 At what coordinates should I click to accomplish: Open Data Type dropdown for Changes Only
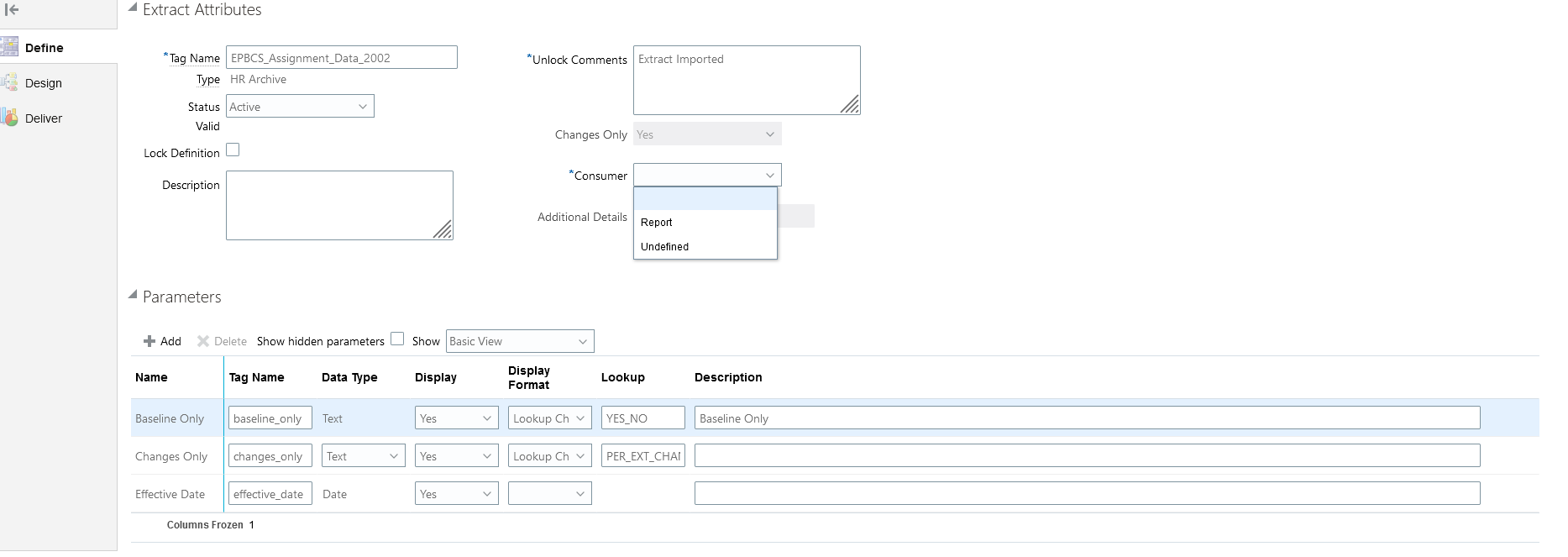[x=363, y=456]
